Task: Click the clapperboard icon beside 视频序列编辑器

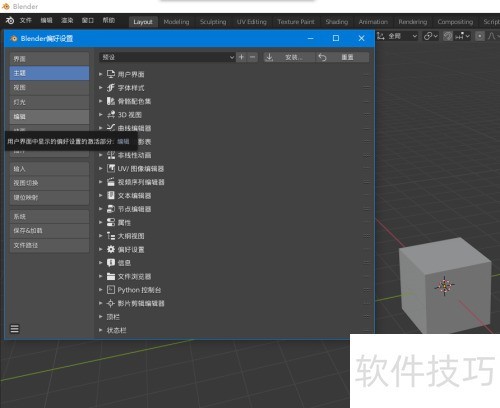Action: (111, 182)
